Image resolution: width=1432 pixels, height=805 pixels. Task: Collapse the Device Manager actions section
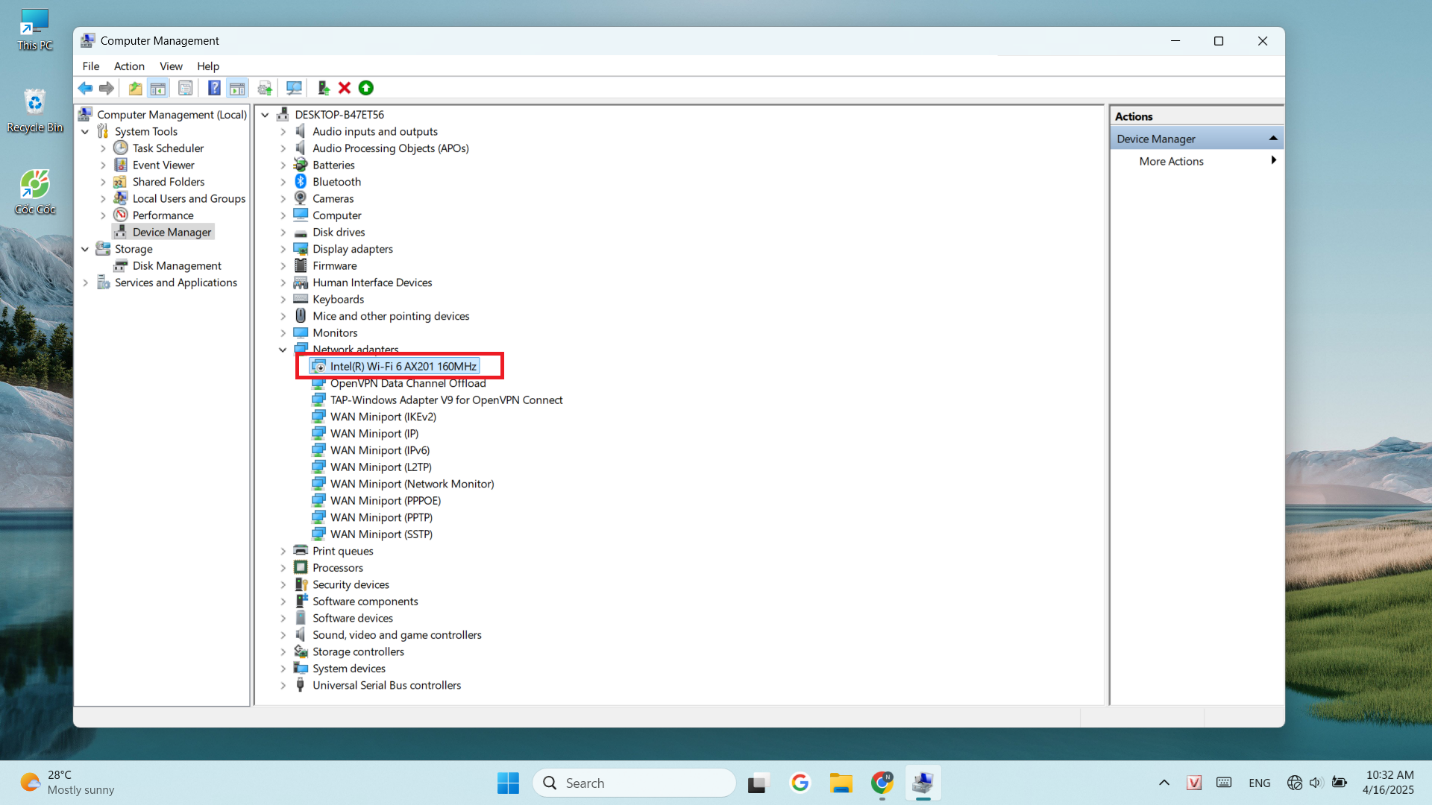click(x=1273, y=139)
